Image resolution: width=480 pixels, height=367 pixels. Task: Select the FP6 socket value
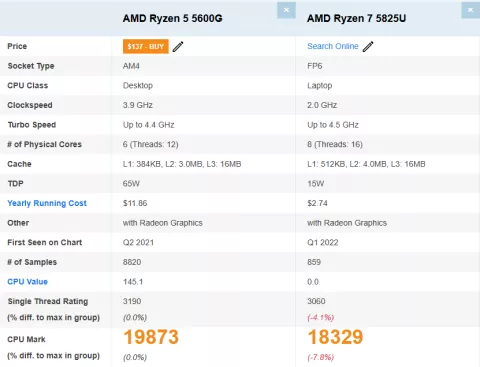coord(315,66)
